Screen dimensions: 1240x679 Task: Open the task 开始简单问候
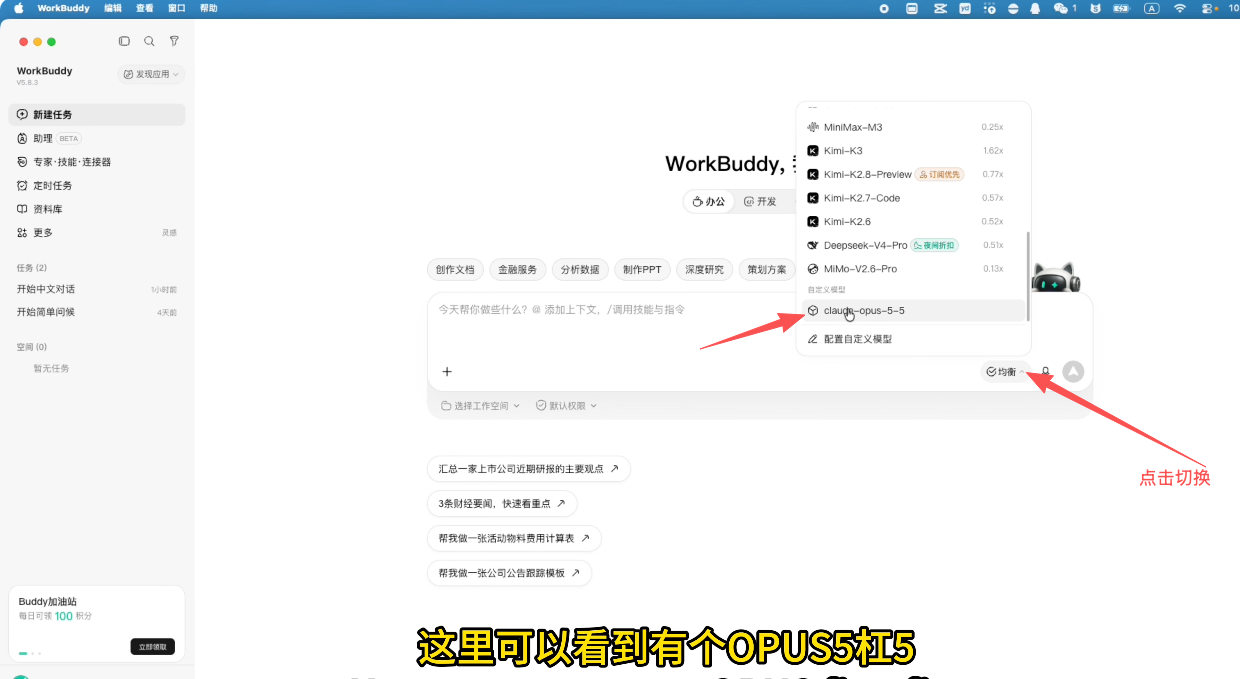click(x=97, y=312)
